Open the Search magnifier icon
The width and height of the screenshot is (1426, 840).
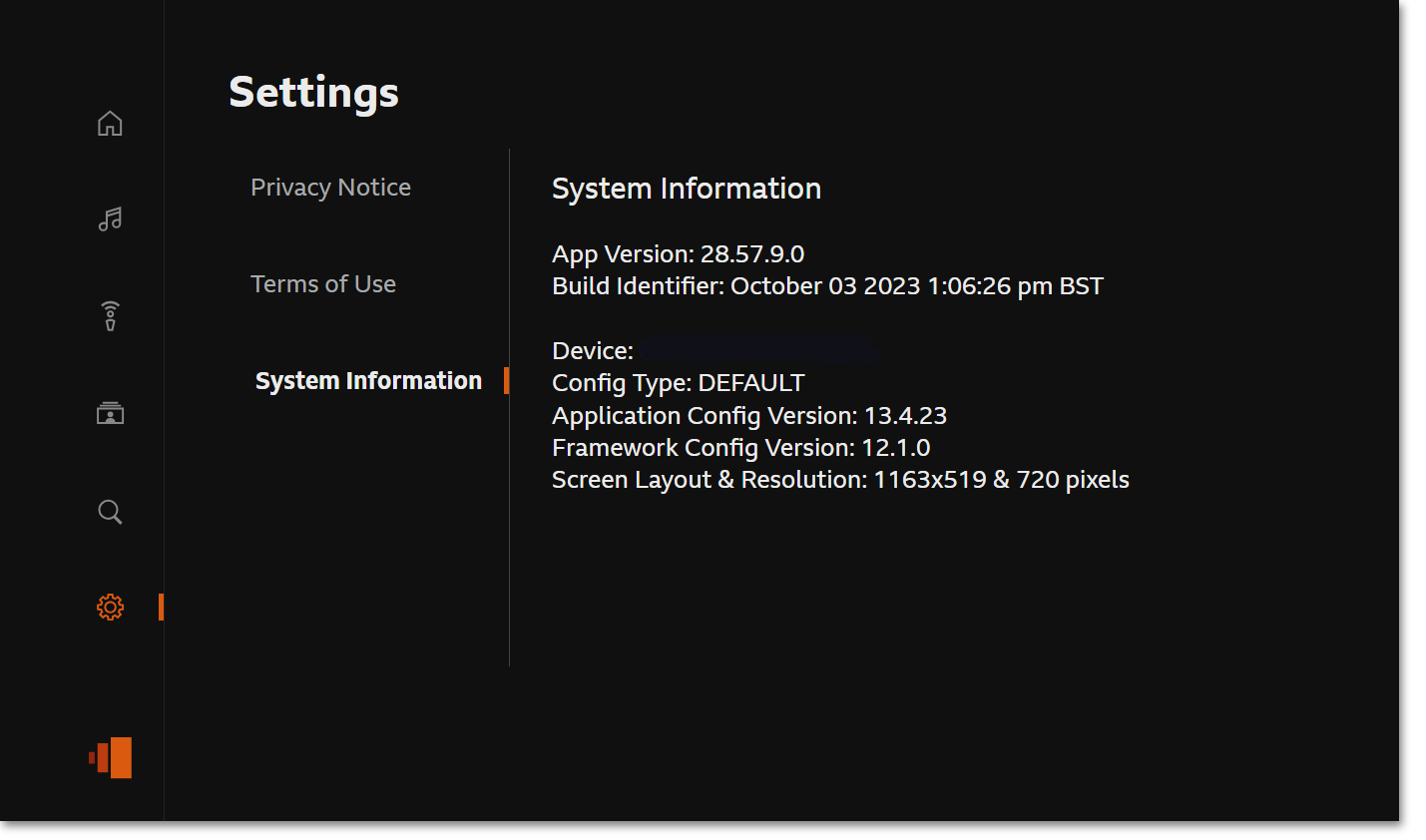click(110, 511)
